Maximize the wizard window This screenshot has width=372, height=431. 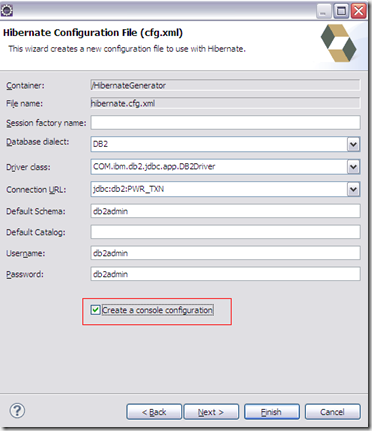(341, 11)
